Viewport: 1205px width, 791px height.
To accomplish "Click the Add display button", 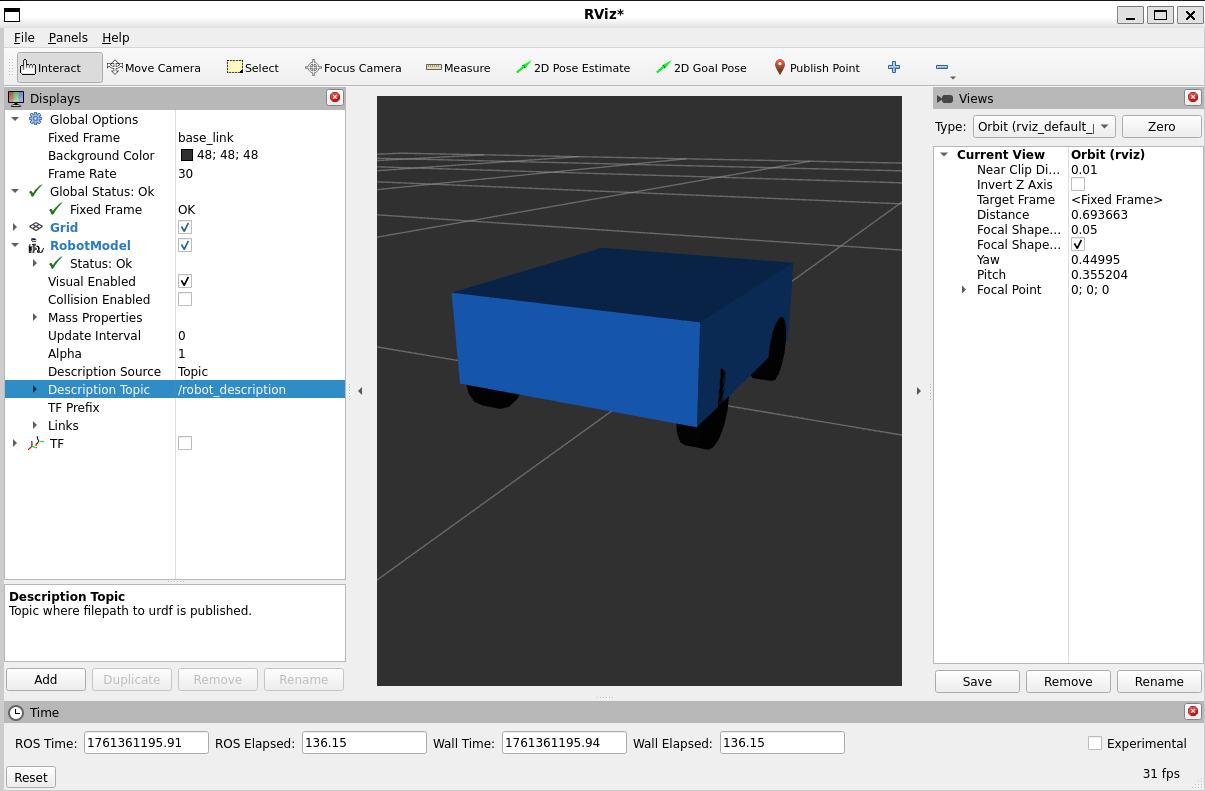I will 46,679.
